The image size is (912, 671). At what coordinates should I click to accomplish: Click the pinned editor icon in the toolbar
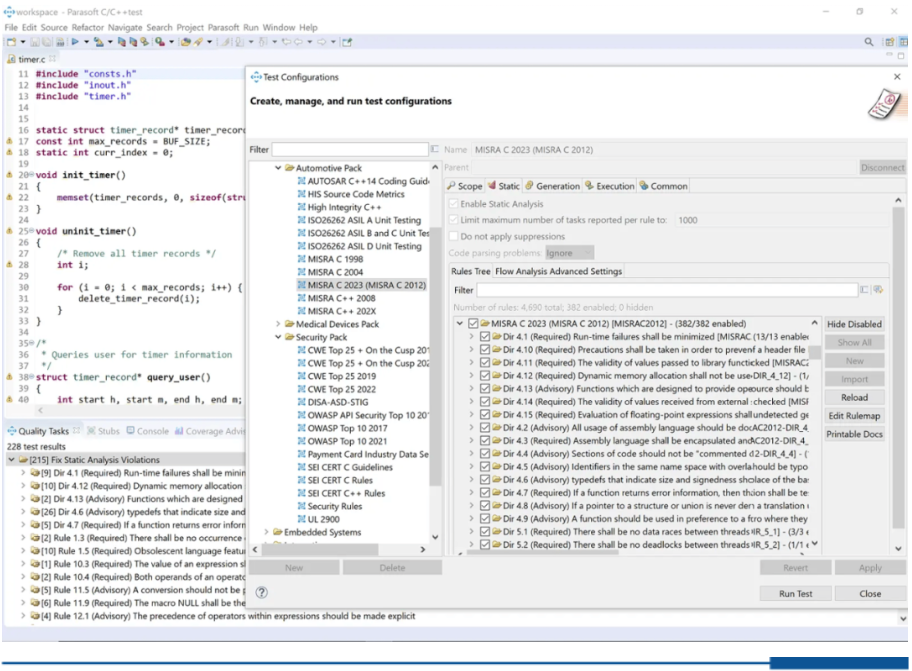point(347,42)
